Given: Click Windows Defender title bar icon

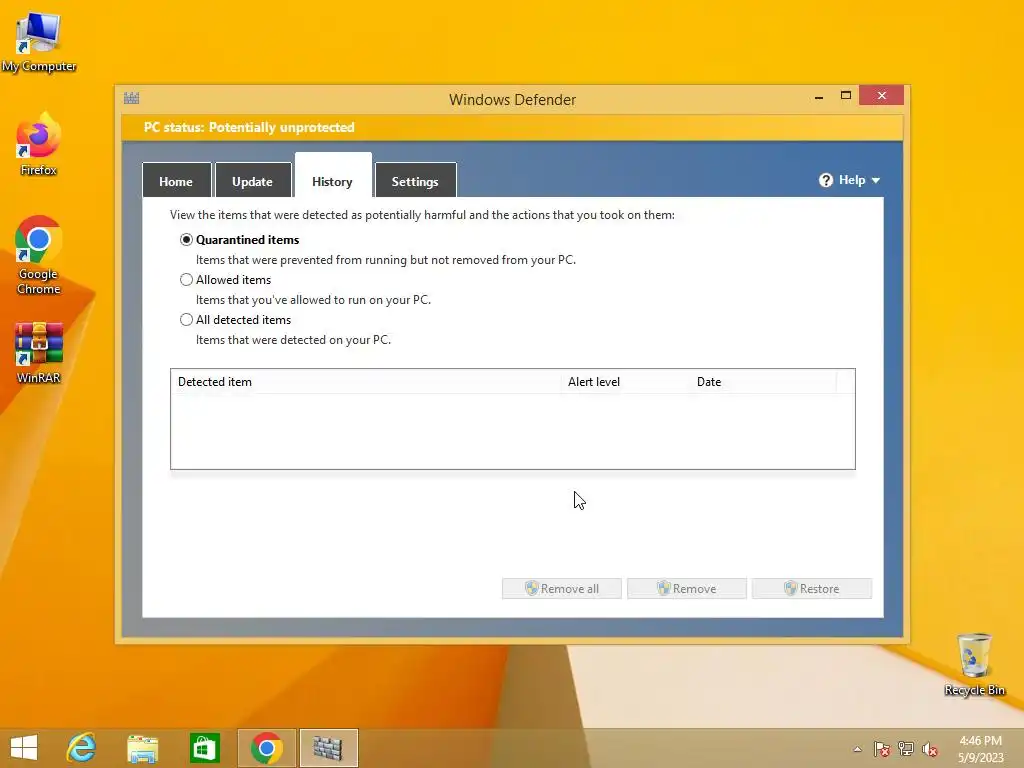Looking at the screenshot, I should tap(131, 99).
